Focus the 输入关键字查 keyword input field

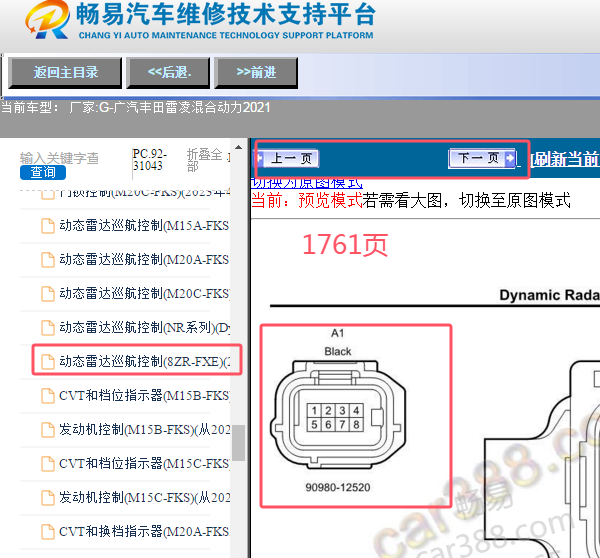tap(59, 158)
